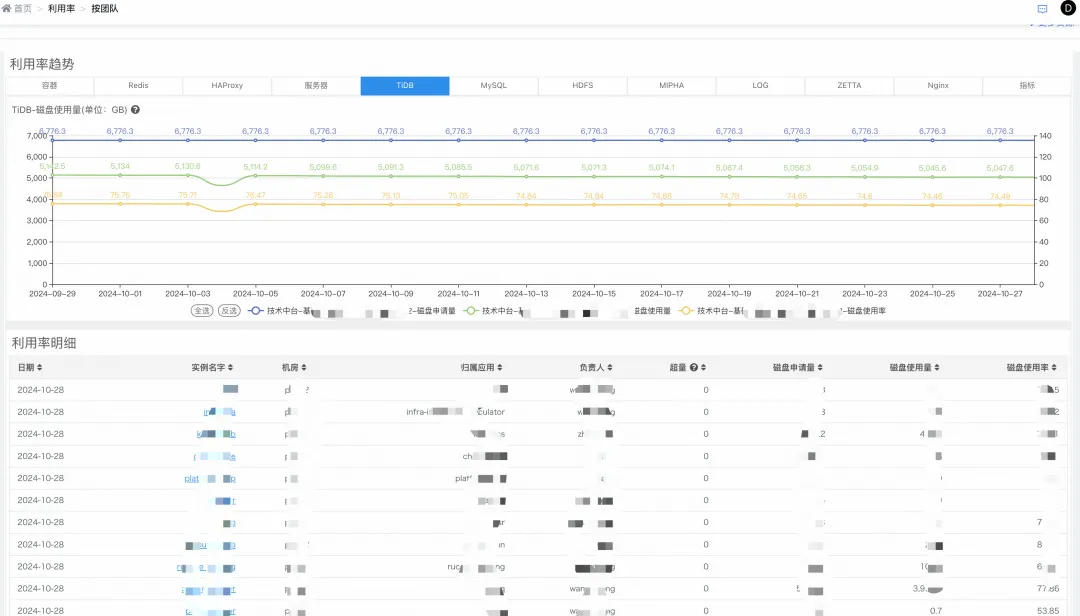The image size is (1080, 616).
Task: Sort the table by the 负责人 column icon
Action: (610, 366)
